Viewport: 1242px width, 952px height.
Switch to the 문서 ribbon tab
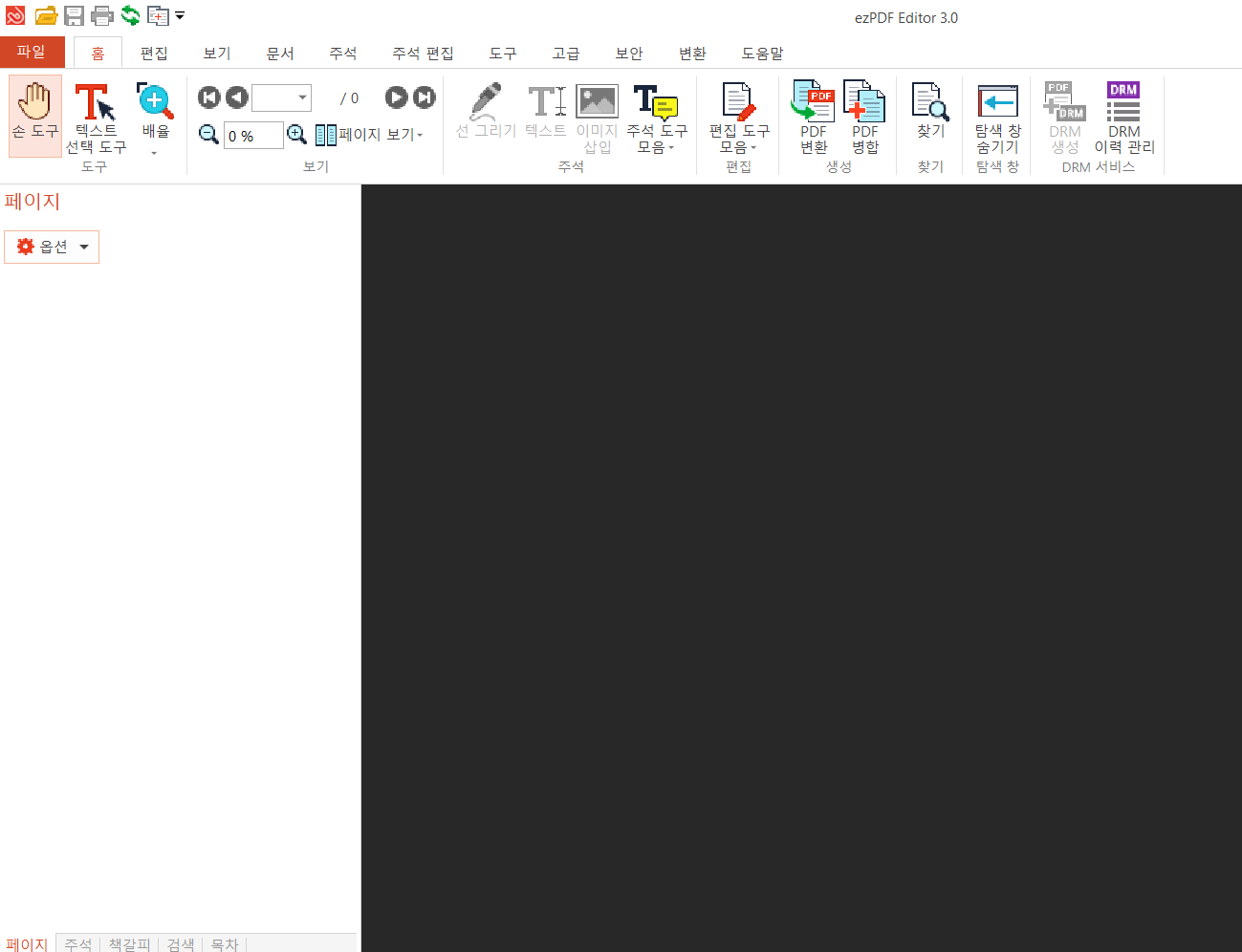(x=280, y=54)
